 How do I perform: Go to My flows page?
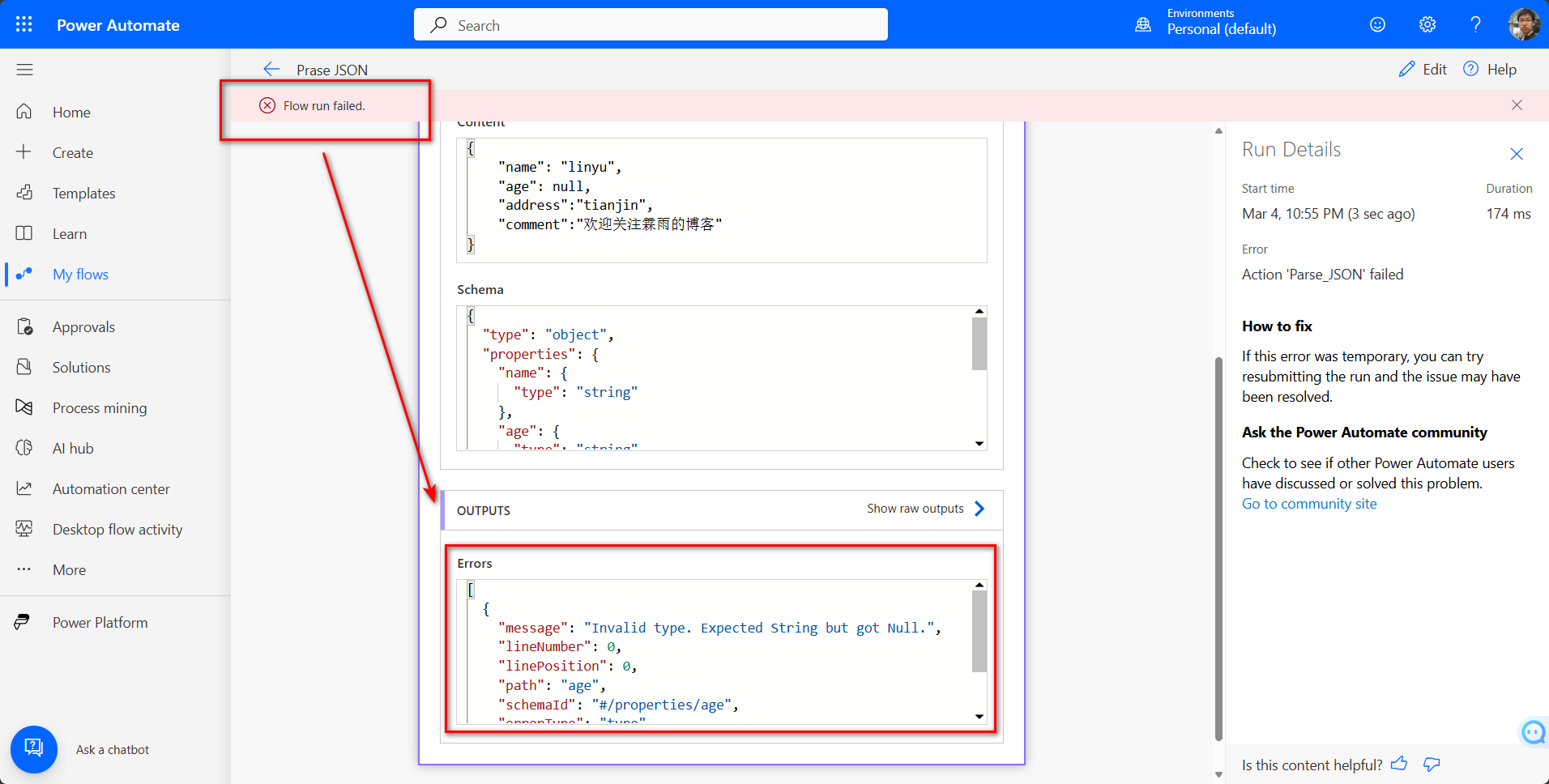[80, 275]
